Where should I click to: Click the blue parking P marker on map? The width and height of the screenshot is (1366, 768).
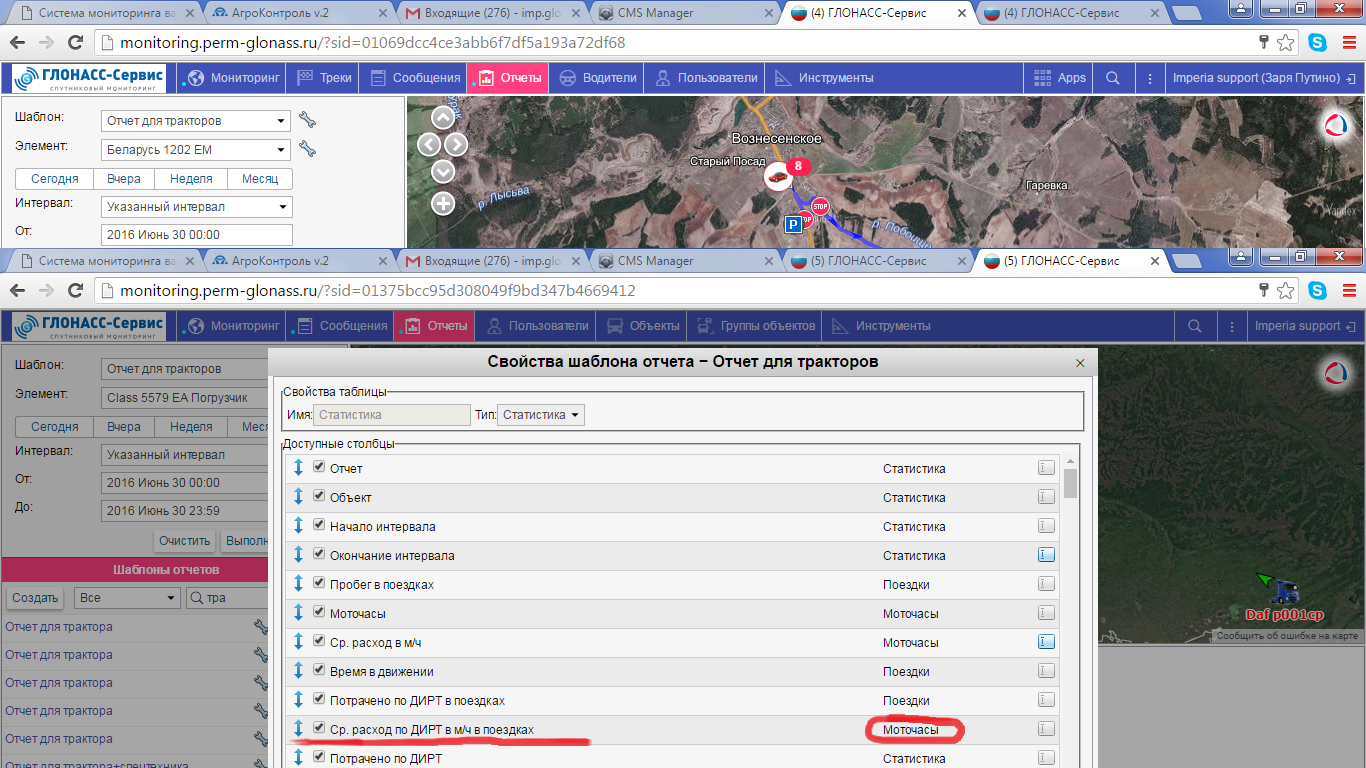793,225
